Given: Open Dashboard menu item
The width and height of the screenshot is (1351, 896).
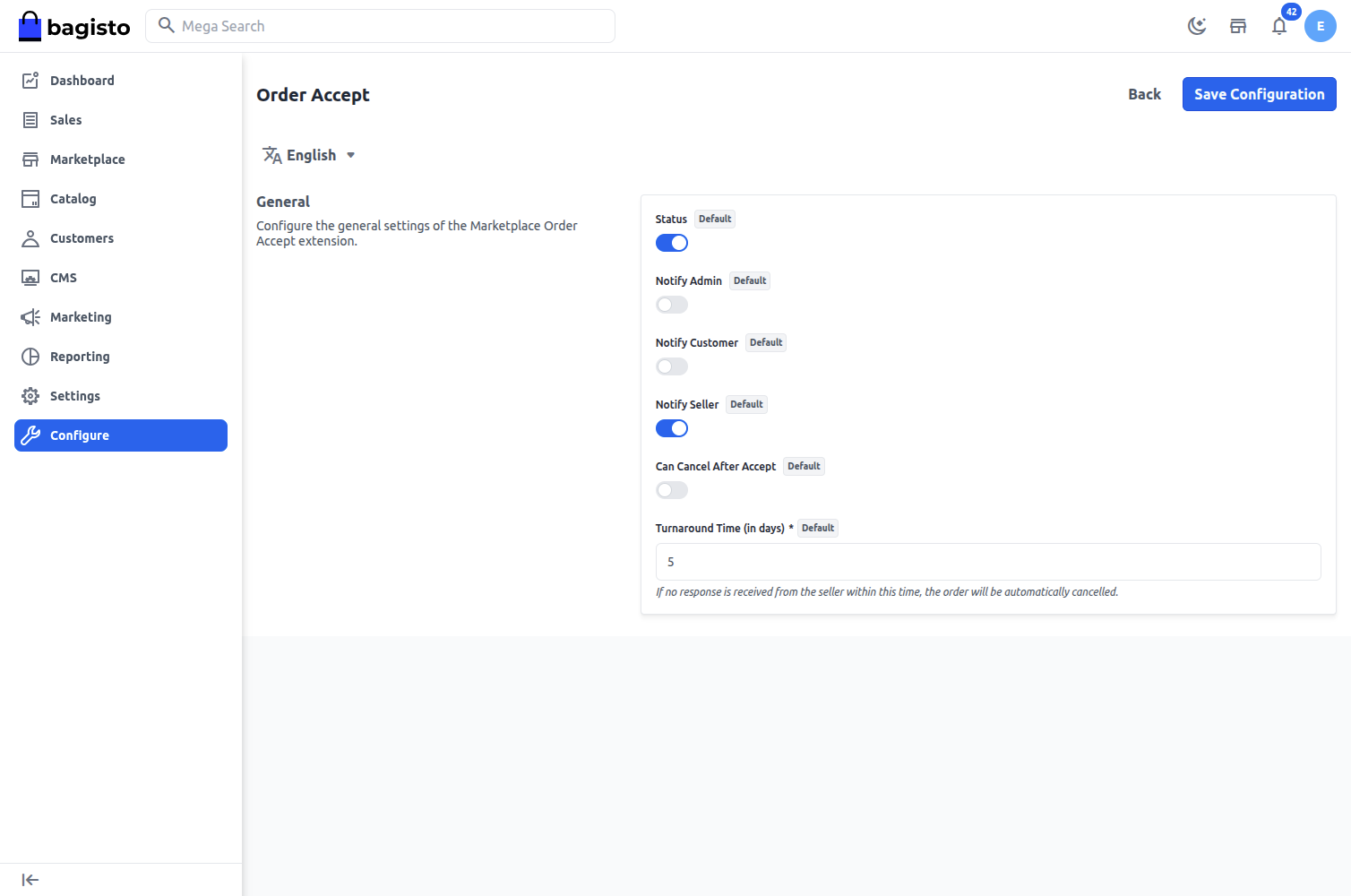Looking at the screenshot, I should (121, 81).
